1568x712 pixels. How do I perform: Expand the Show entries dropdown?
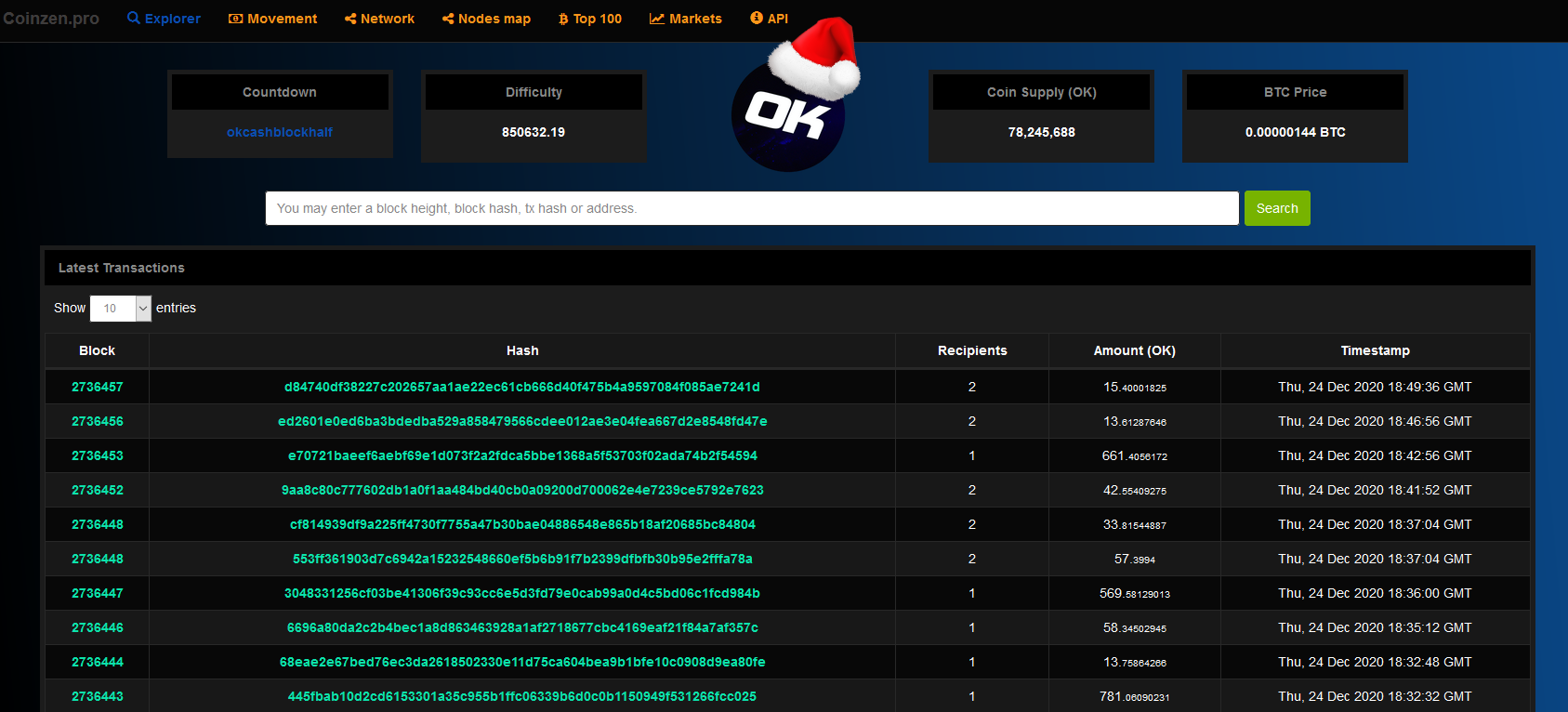pos(121,308)
